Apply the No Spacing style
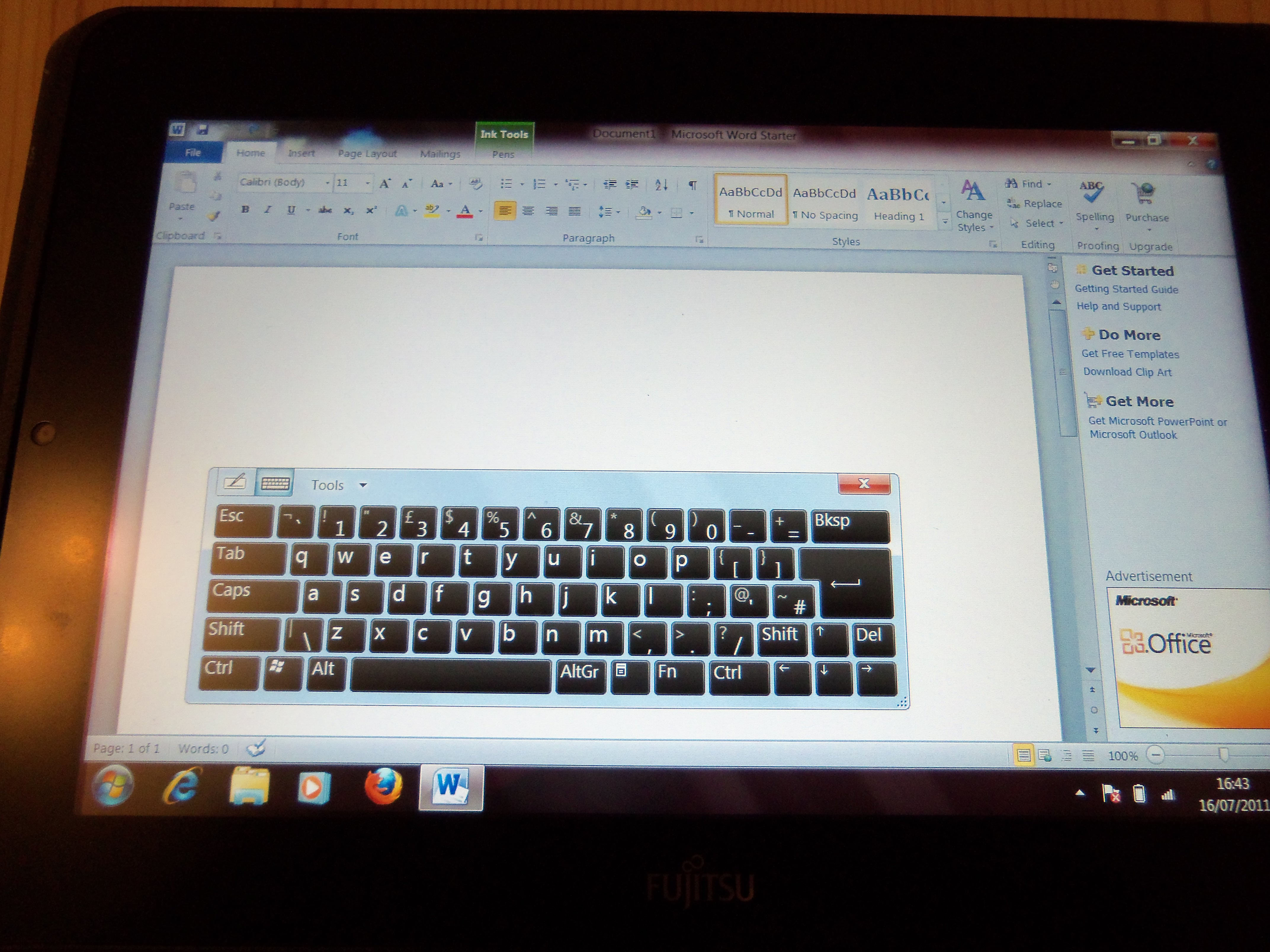Viewport: 1270px width, 952px height. click(x=825, y=202)
